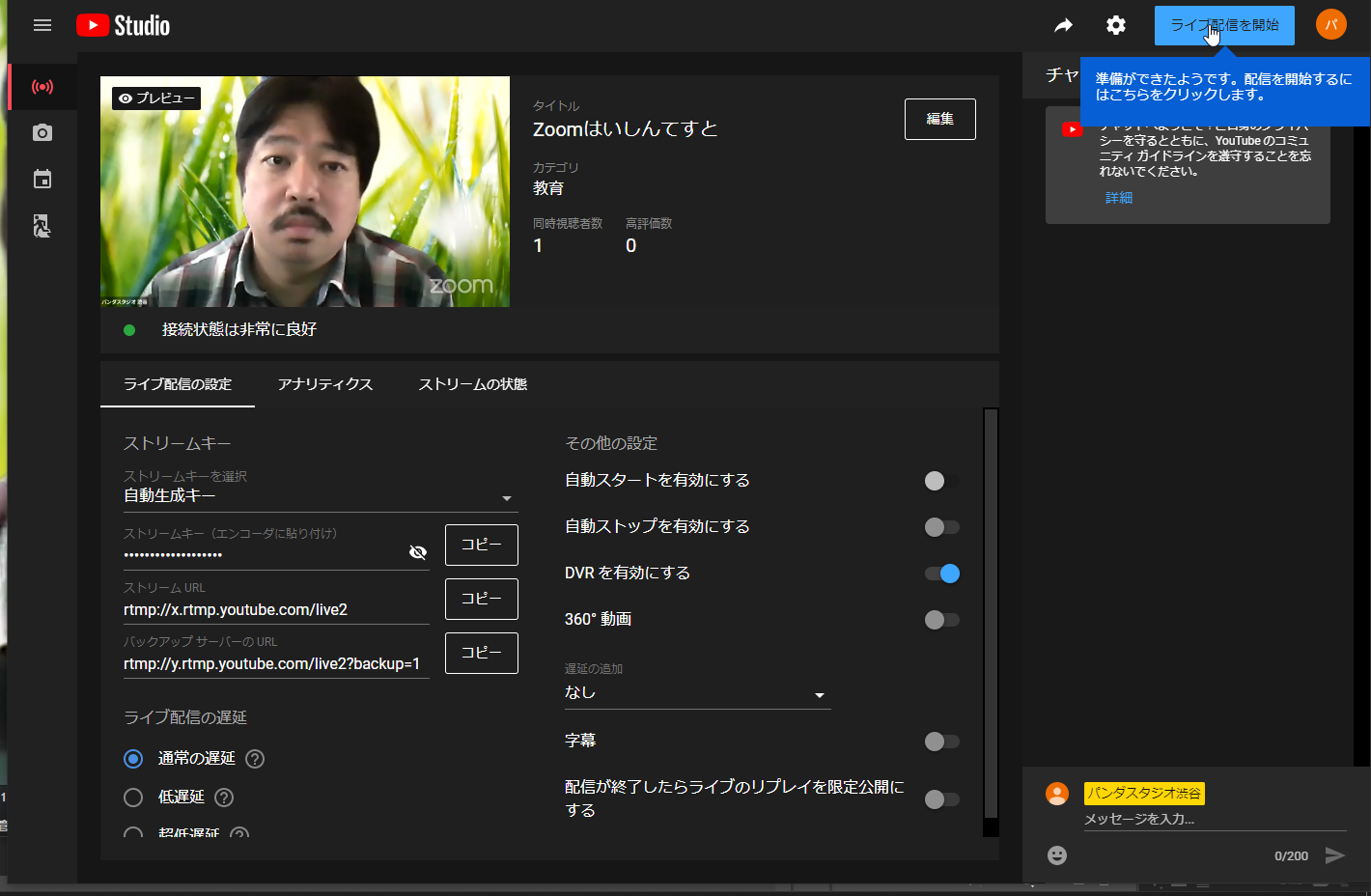Viewport: 1371px width, 896px height.
Task: Disable the DVR を有効にする toggle
Action: pyautogui.click(x=942, y=574)
